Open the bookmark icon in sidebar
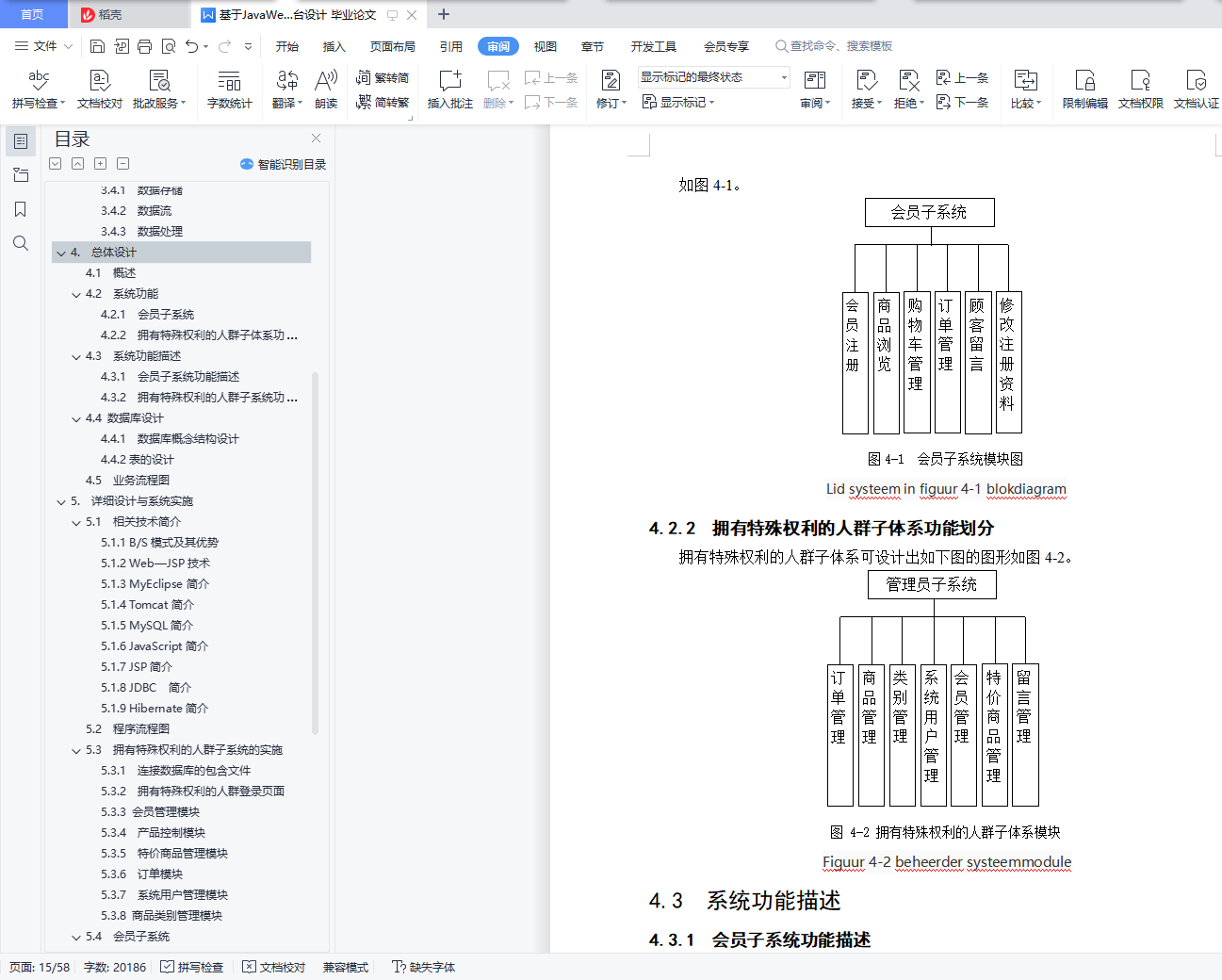1222x980 pixels. (x=21, y=209)
